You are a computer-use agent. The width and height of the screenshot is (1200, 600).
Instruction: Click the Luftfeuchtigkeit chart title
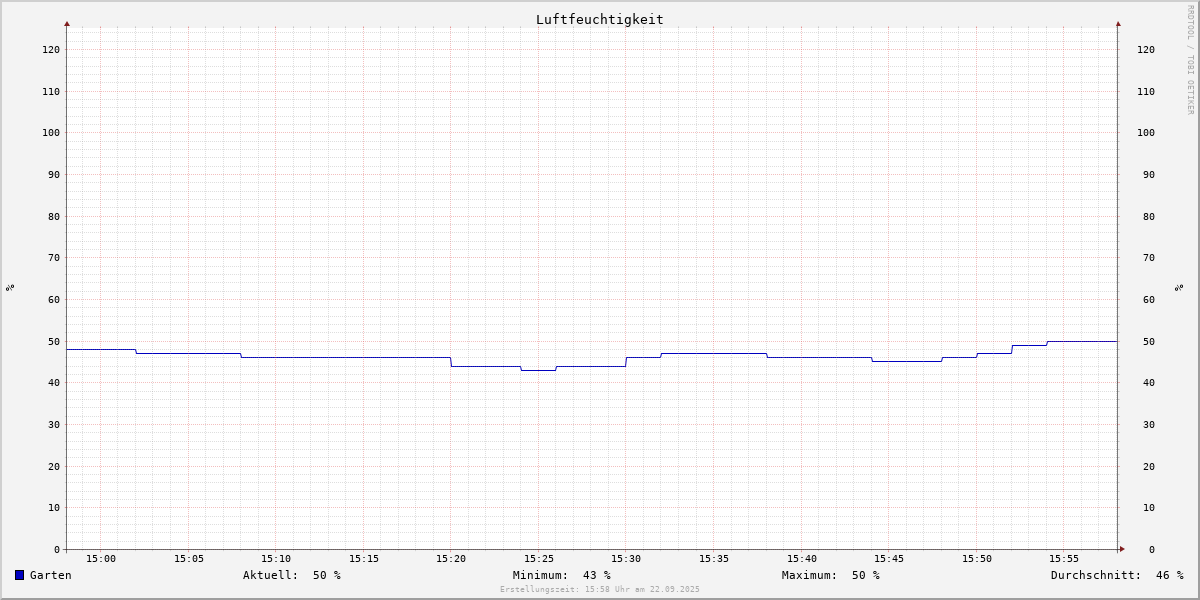click(599, 19)
